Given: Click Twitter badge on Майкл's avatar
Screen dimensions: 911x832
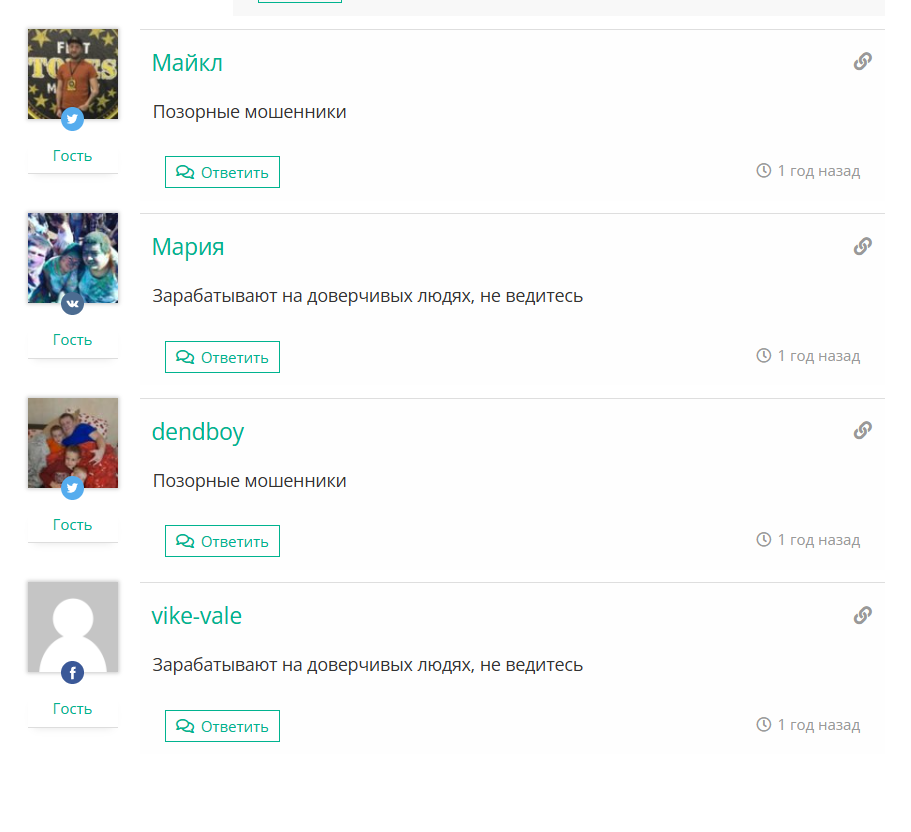Looking at the screenshot, I should coord(73,119).
